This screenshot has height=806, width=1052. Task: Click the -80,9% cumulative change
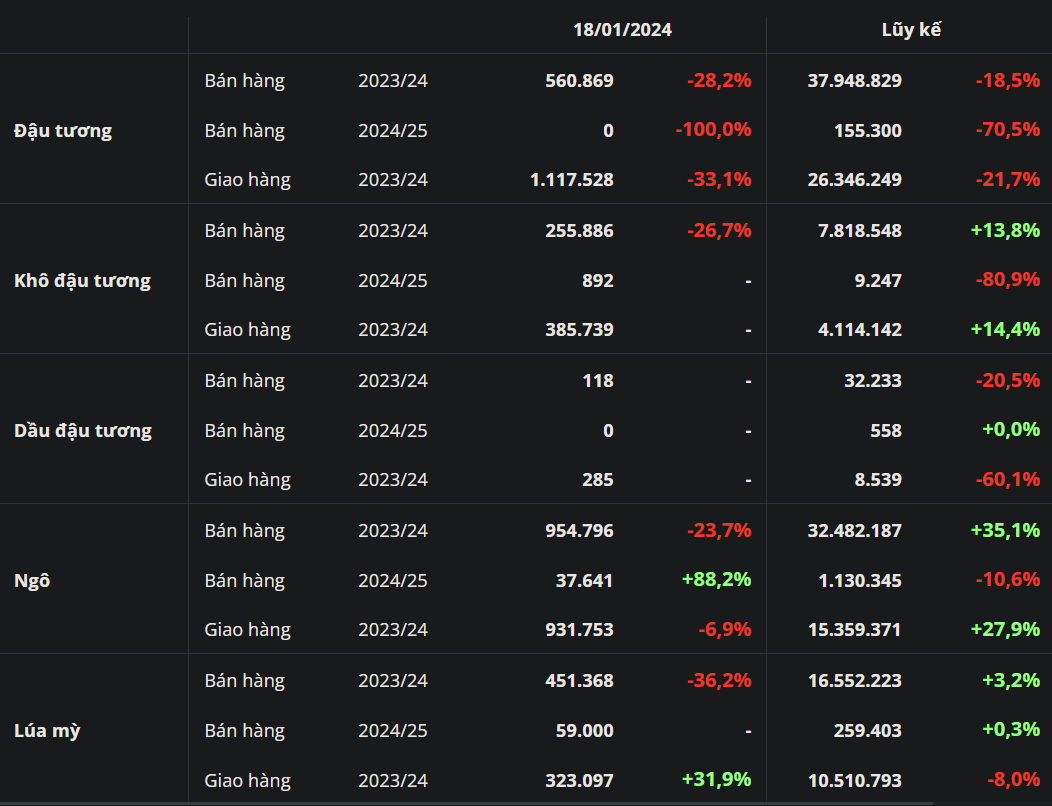point(1007,280)
